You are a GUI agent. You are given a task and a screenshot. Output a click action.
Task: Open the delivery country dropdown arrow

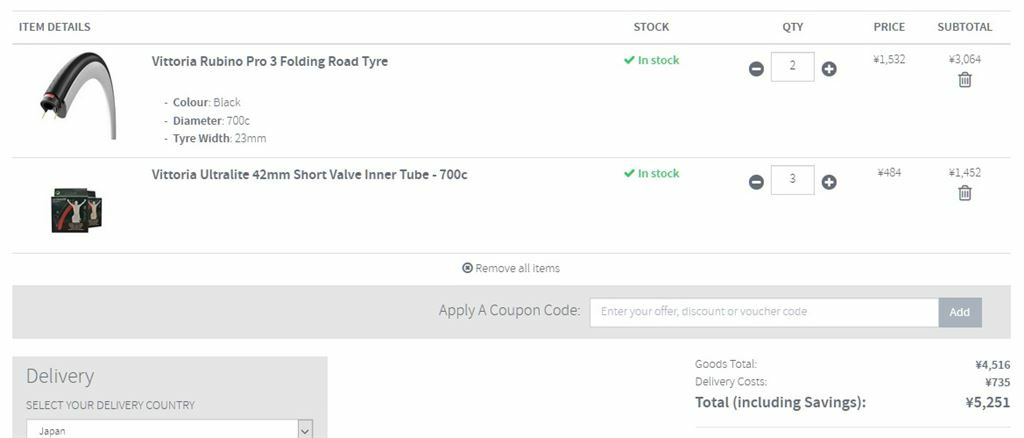coord(305,430)
